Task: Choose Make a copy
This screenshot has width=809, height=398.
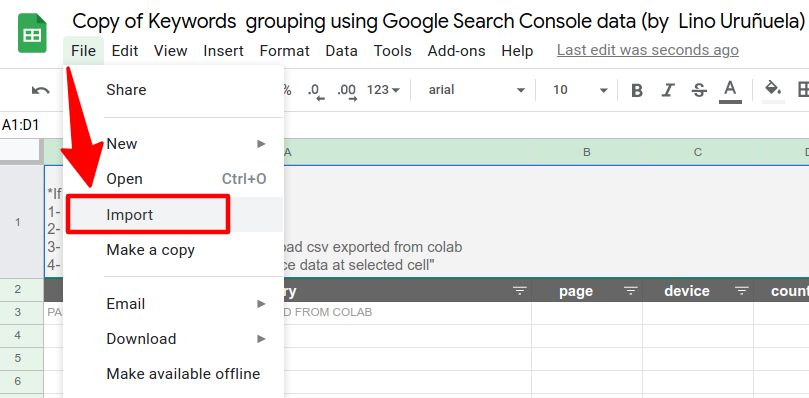Action: [x=173, y=250]
